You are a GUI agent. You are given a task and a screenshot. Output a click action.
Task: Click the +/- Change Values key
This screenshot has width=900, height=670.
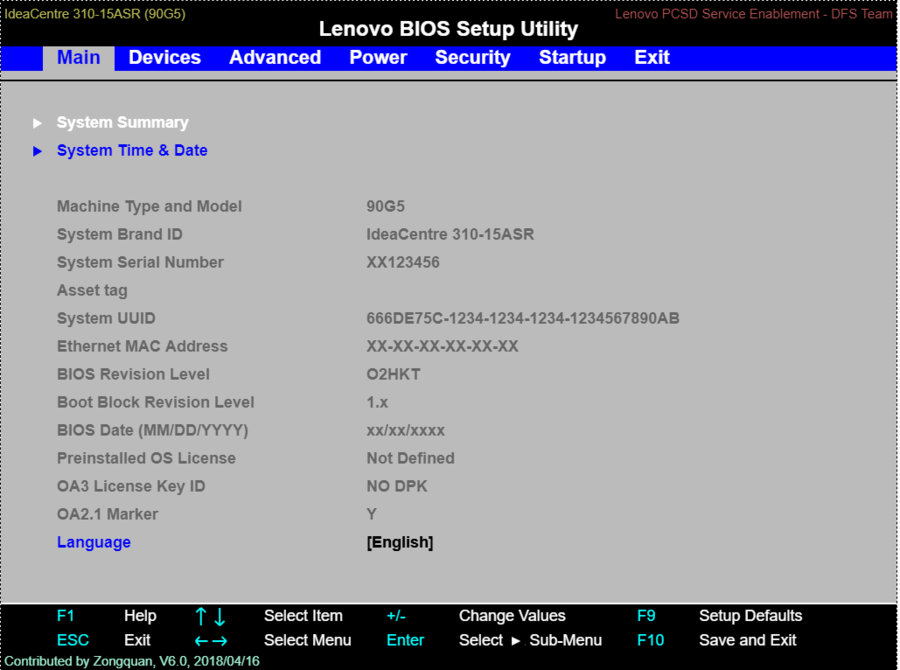(396, 616)
